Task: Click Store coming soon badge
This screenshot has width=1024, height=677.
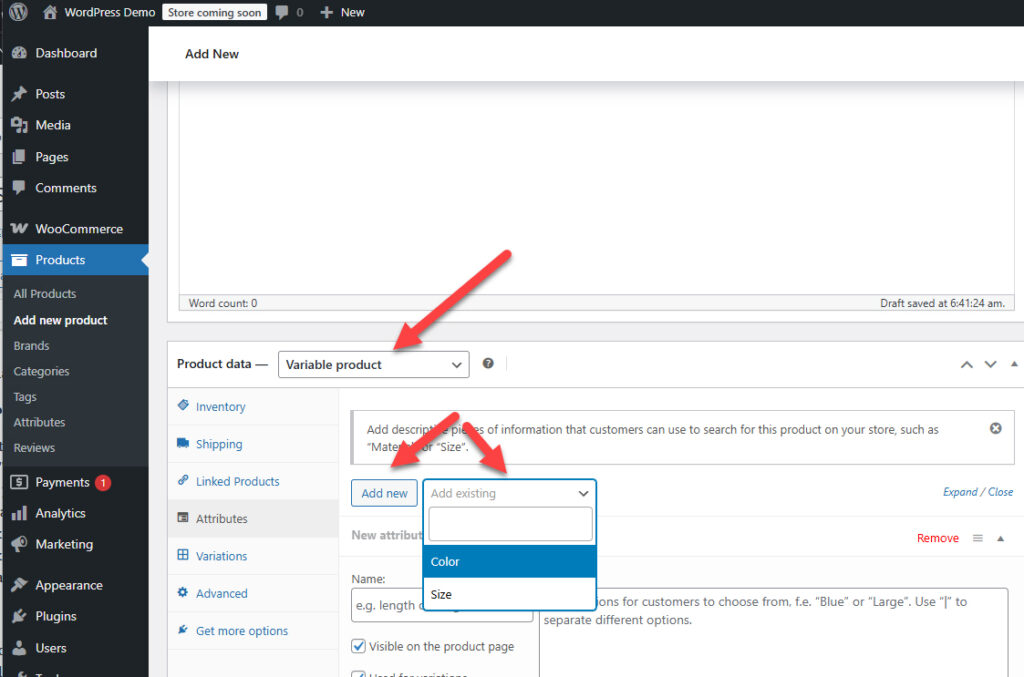Action: click(x=214, y=12)
